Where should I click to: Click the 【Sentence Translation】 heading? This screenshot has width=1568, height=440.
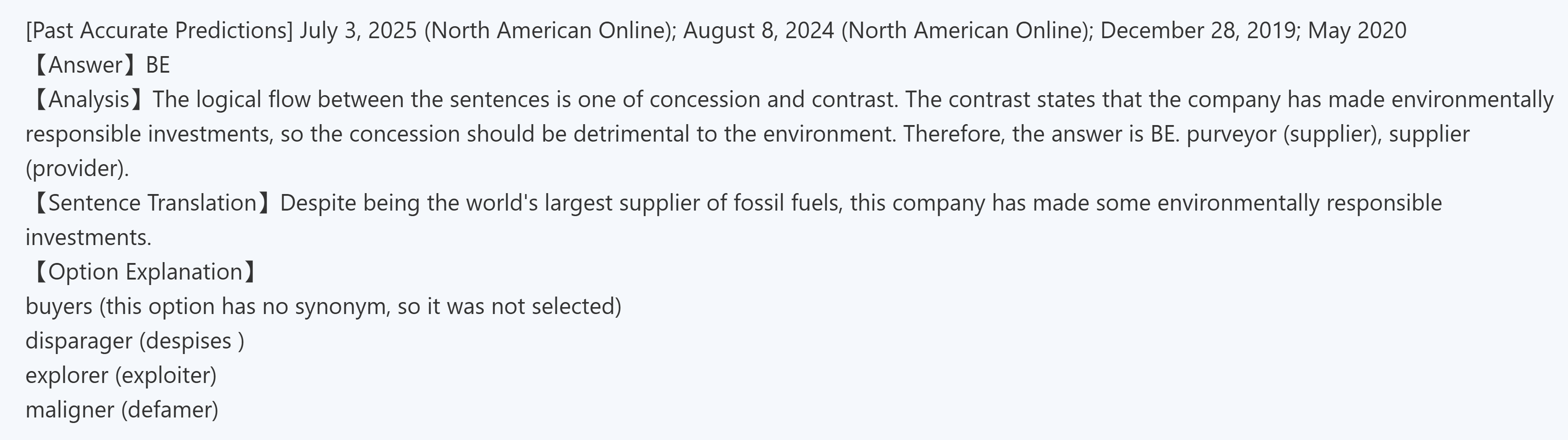click(x=152, y=203)
